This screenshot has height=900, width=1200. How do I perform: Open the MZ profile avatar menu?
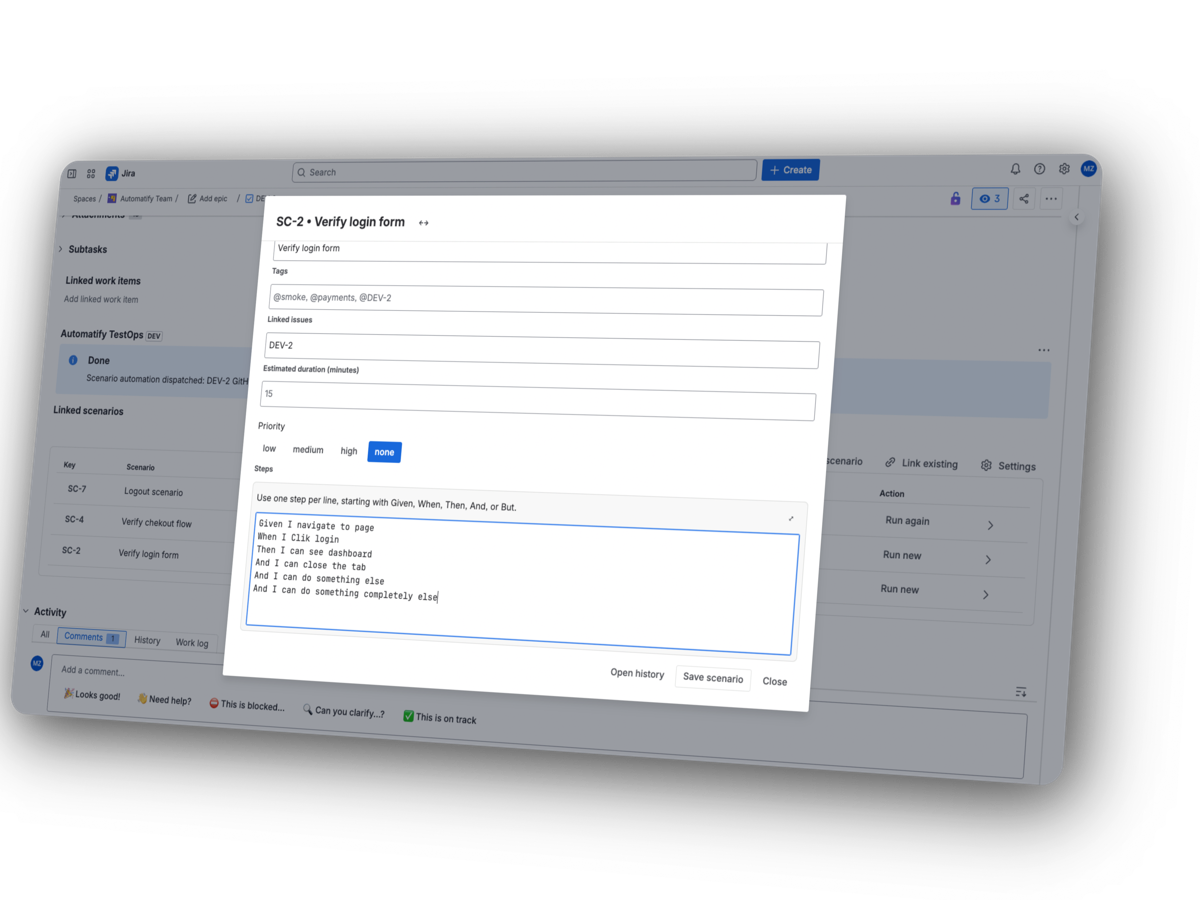(x=1089, y=169)
